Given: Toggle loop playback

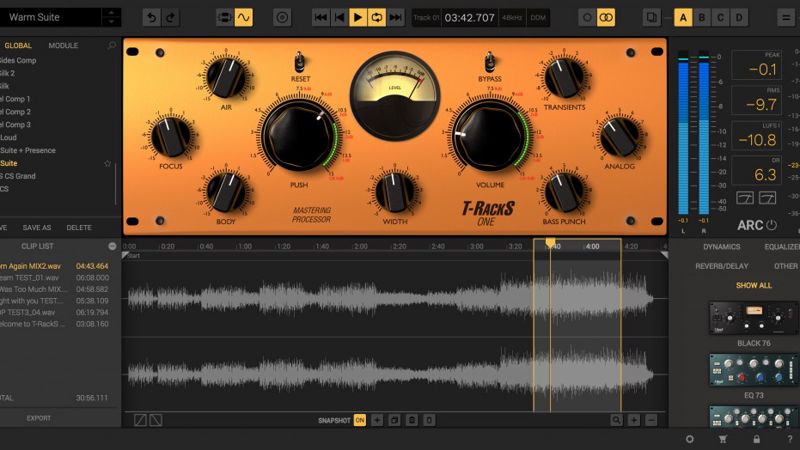Looking at the screenshot, I should 377,18.
